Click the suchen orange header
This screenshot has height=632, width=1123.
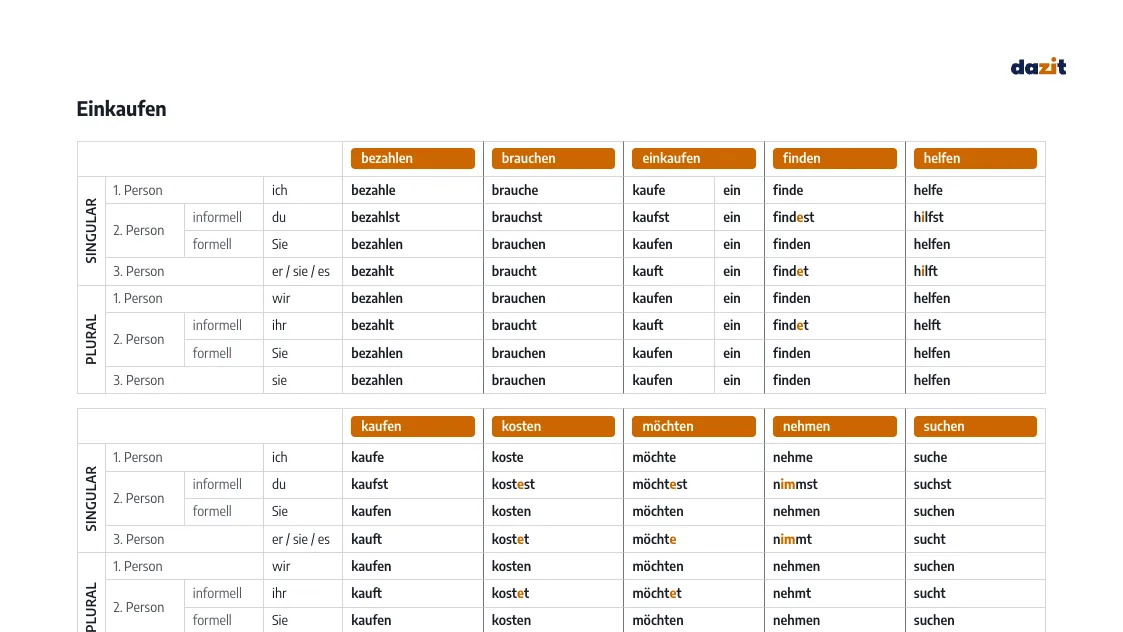point(975,426)
